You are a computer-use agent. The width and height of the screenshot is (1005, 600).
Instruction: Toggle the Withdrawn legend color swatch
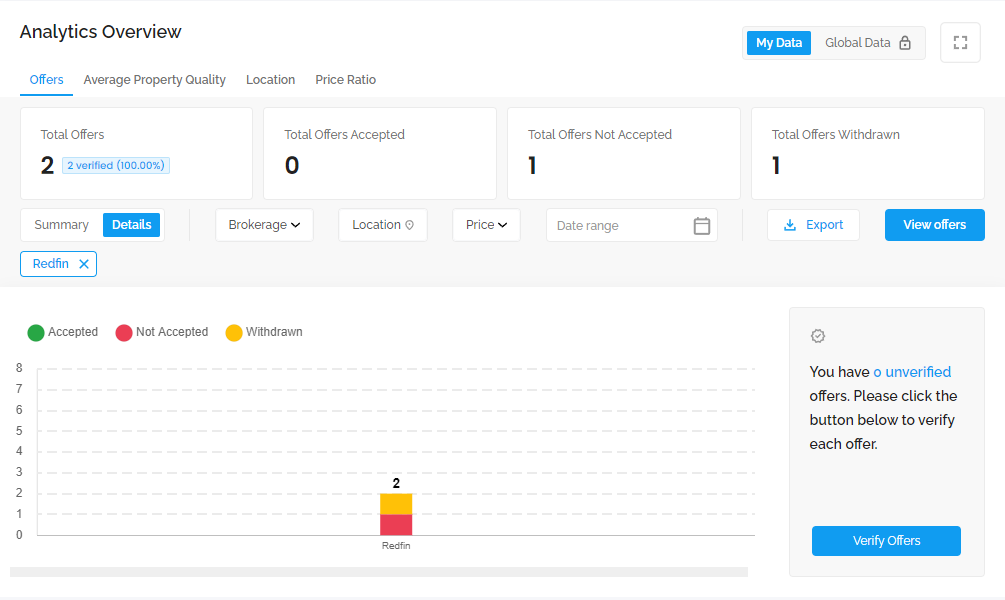(234, 333)
